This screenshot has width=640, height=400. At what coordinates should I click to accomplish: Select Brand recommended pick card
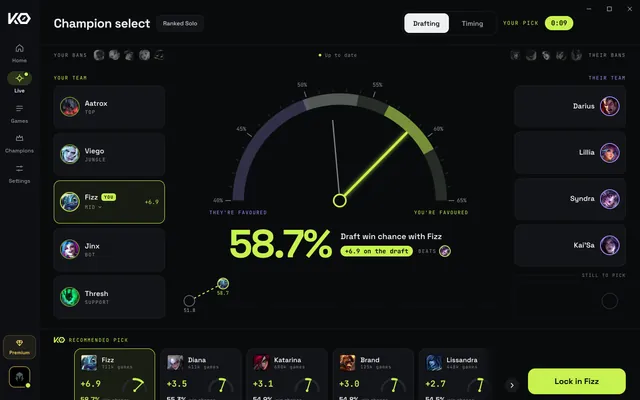373,374
